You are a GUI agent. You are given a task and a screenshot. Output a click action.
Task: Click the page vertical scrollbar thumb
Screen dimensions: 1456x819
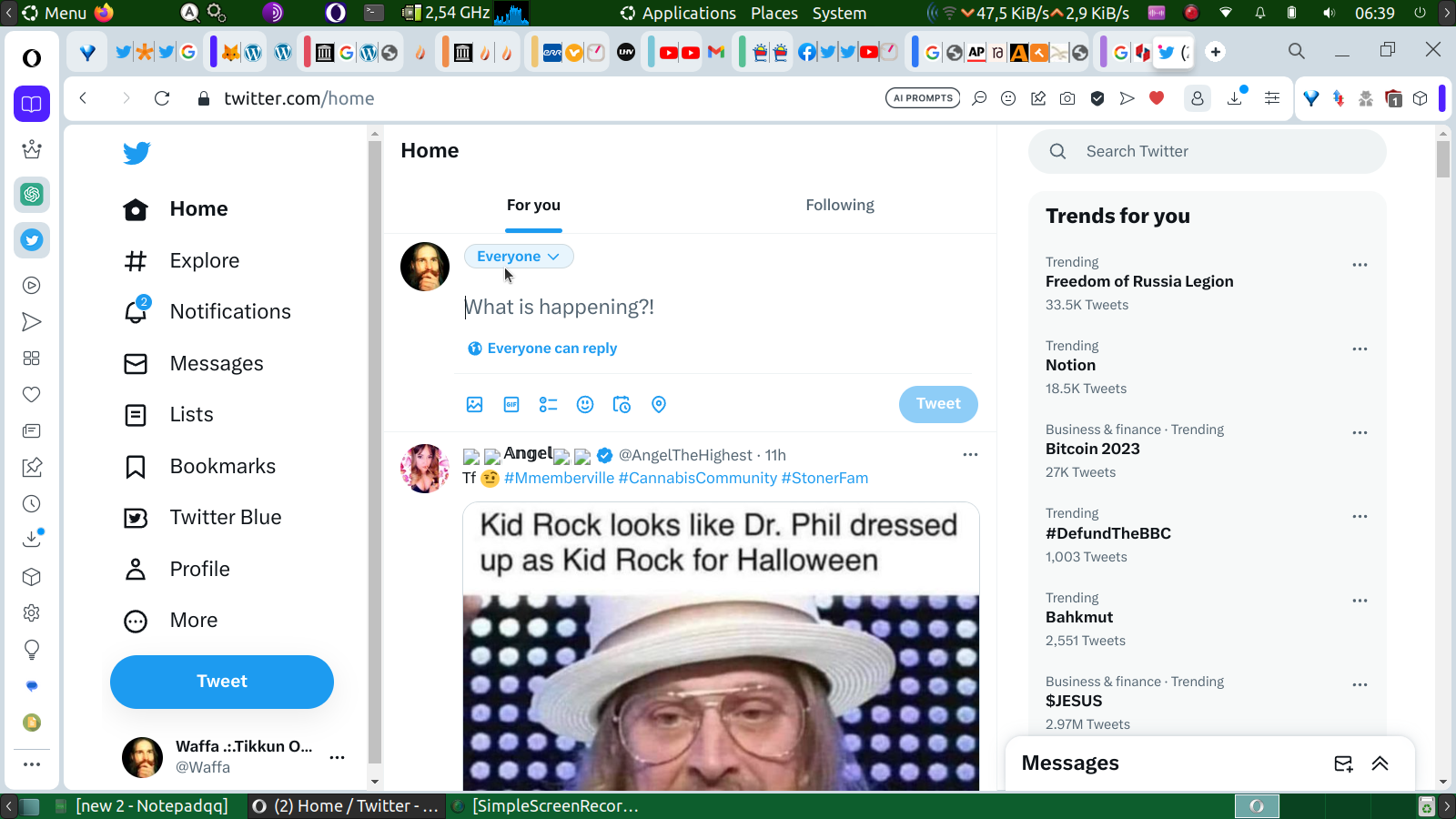pyautogui.click(x=1443, y=159)
